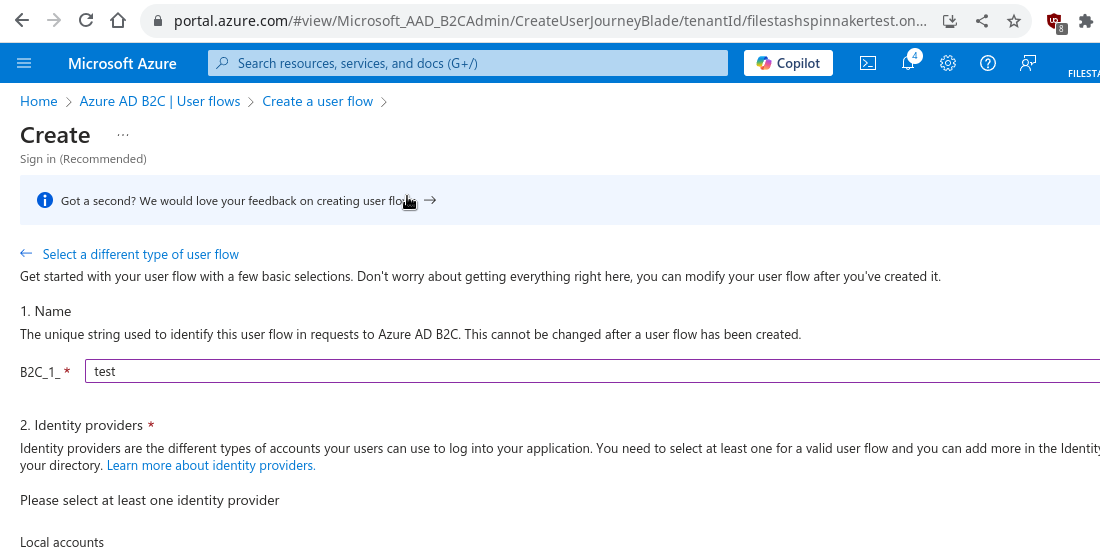Viewport: 1100px width, 550px height.
Task: Click the browser share icon
Action: coord(982,21)
